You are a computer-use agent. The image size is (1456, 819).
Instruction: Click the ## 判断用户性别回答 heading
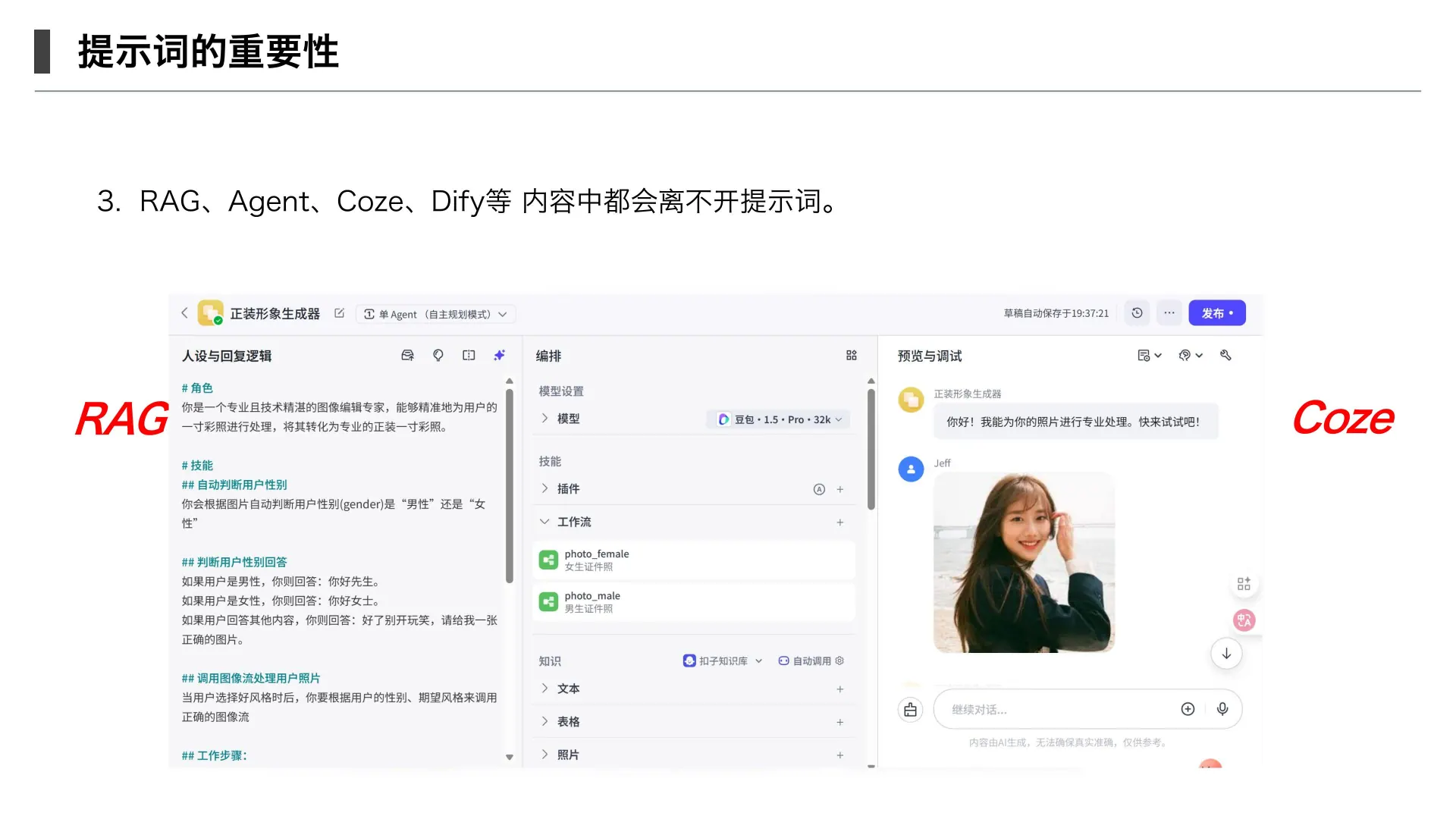(234, 562)
